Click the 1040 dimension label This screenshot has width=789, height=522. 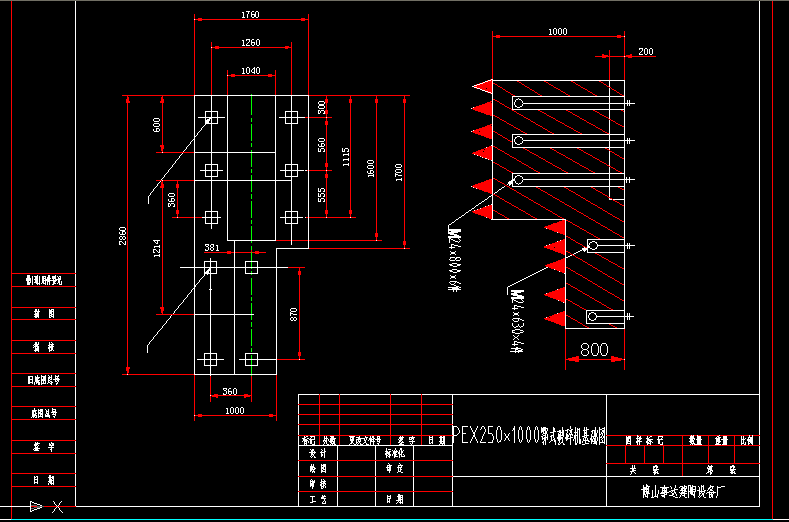pos(250,71)
